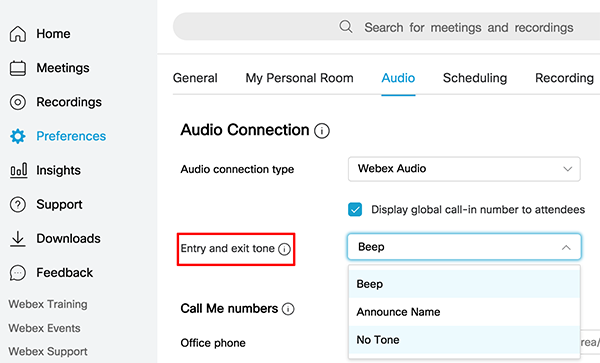Screen dimensions: 600x363
Task: Open Preferences label in sidebar
Action: (x=71, y=136)
